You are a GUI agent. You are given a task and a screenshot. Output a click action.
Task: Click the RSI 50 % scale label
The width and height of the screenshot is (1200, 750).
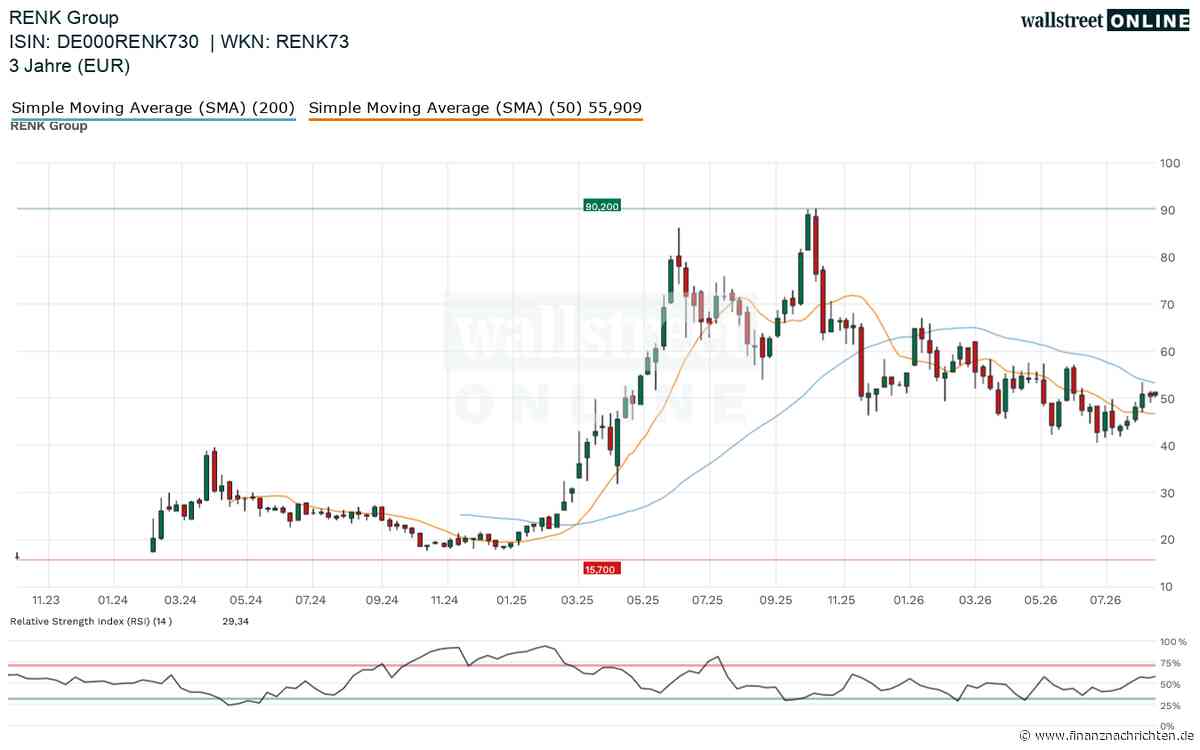click(x=1172, y=685)
